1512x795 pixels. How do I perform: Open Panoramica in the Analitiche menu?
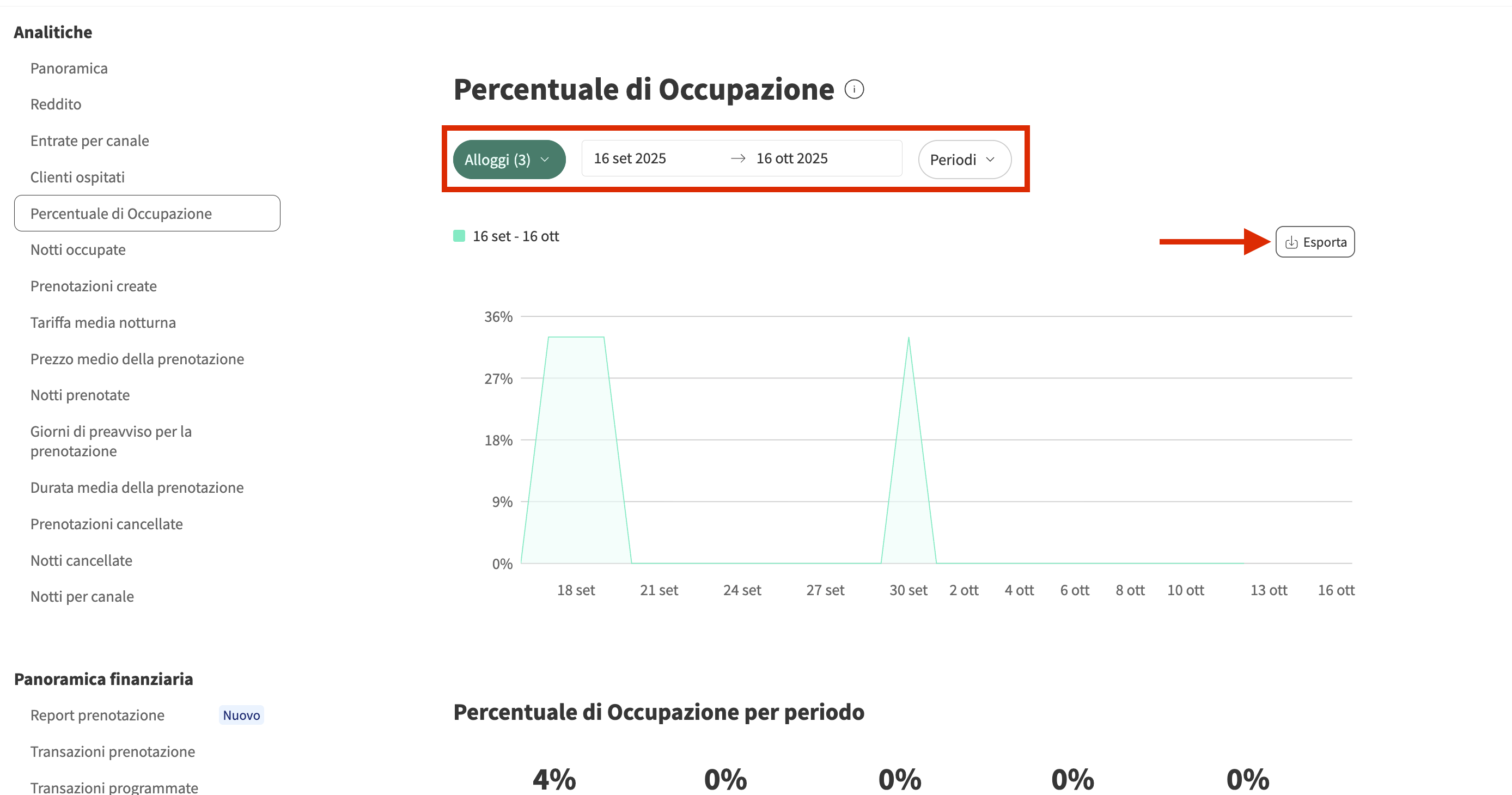[x=69, y=68]
